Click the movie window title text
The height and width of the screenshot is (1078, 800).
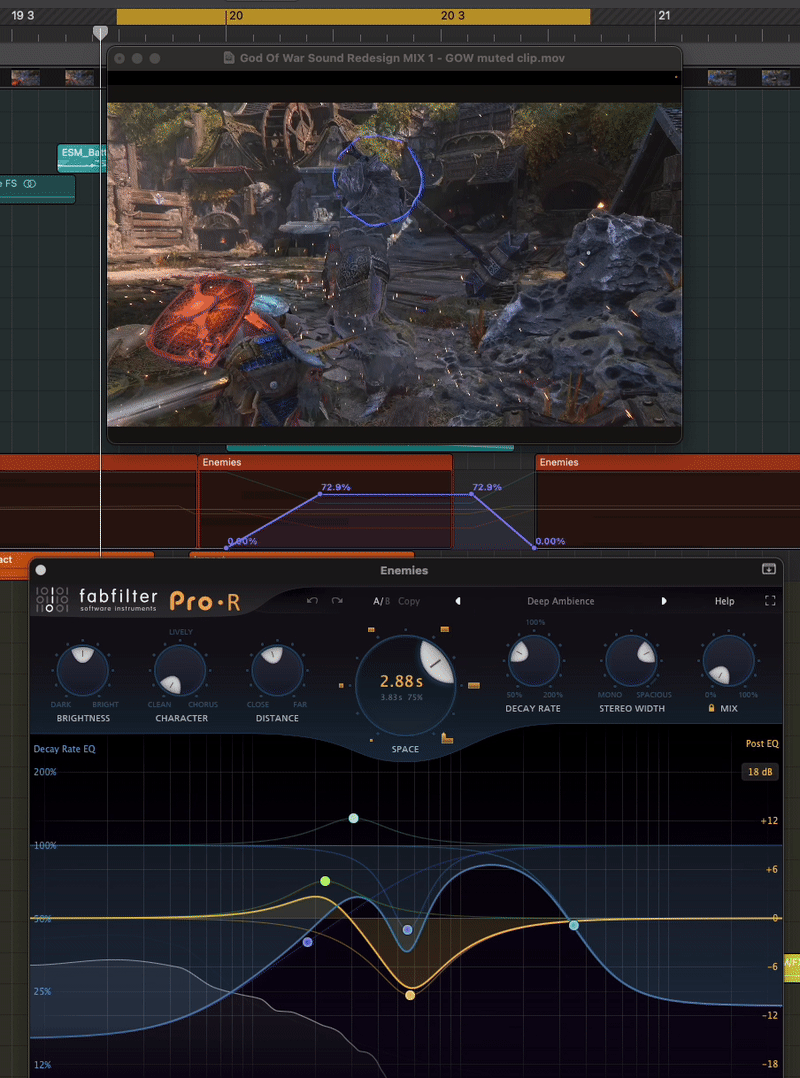point(402,58)
